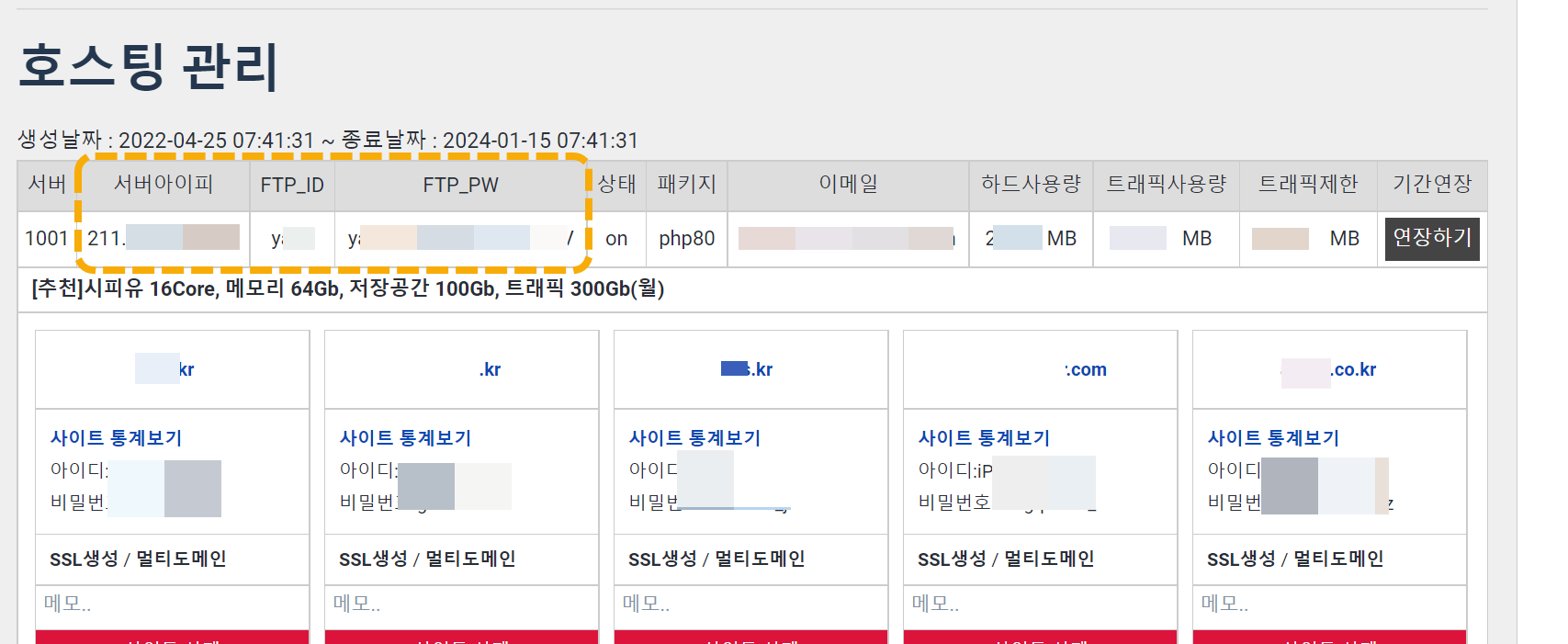1568x644 pixels.
Task: Click the 상태 column header
Action: (616, 185)
